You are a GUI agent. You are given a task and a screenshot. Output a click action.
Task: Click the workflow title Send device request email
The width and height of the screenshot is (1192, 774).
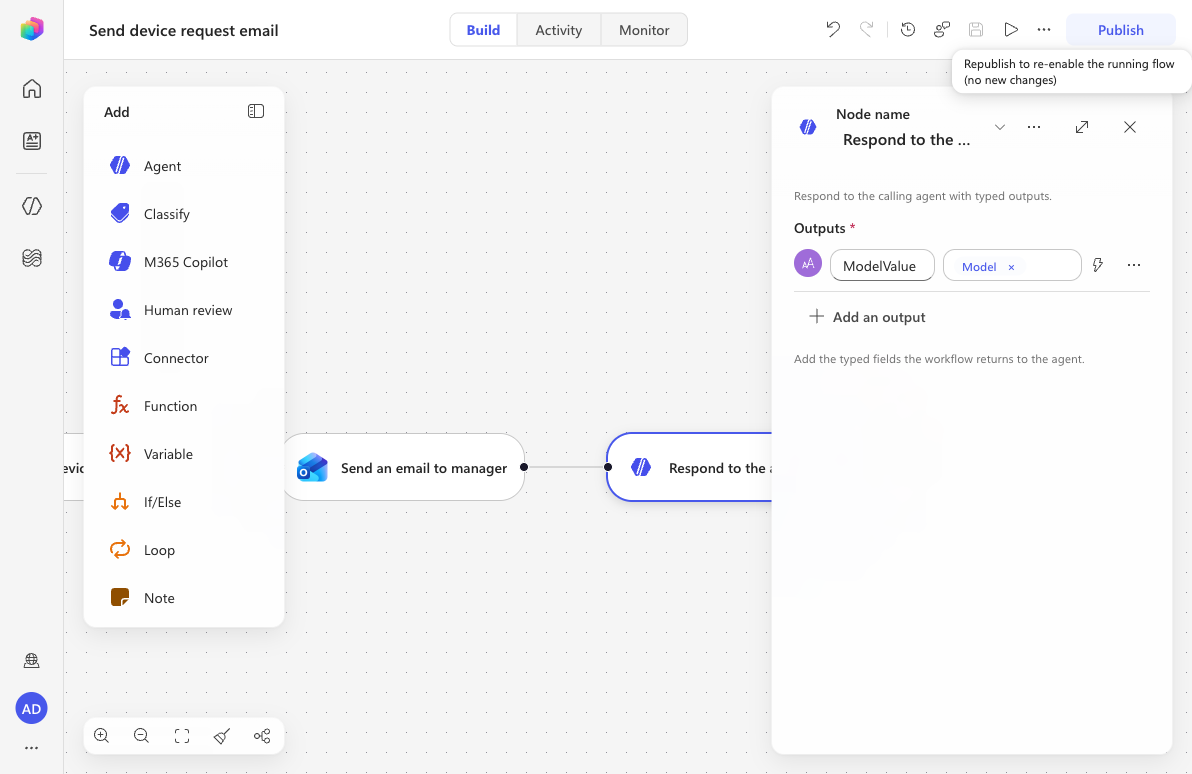click(183, 30)
